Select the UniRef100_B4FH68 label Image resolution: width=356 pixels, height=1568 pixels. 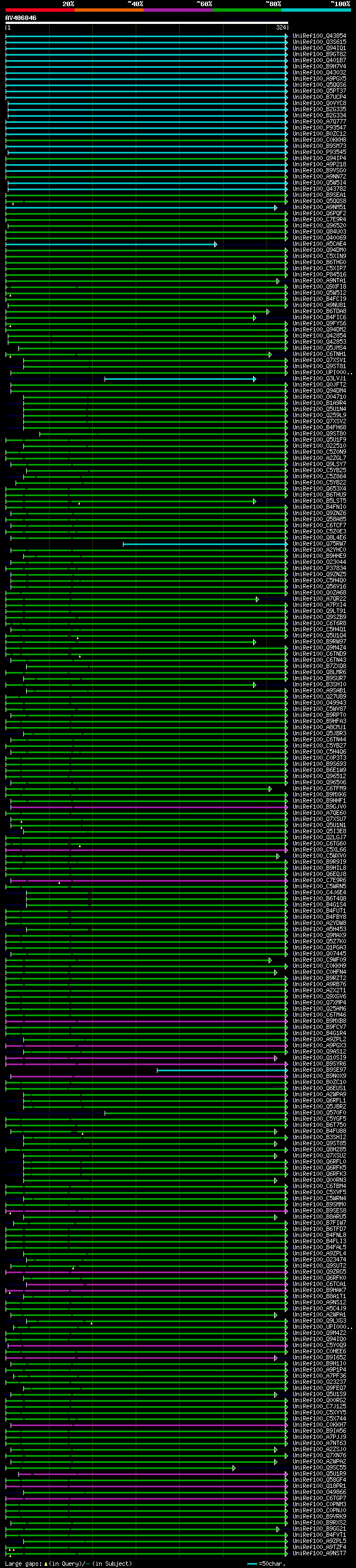[x=319, y=427]
